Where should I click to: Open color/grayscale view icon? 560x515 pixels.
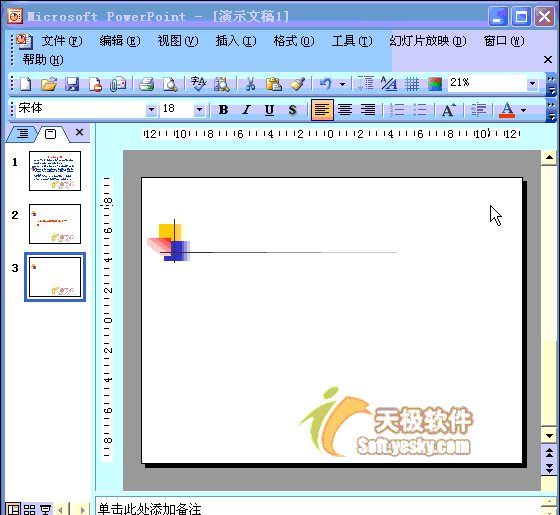click(435, 84)
